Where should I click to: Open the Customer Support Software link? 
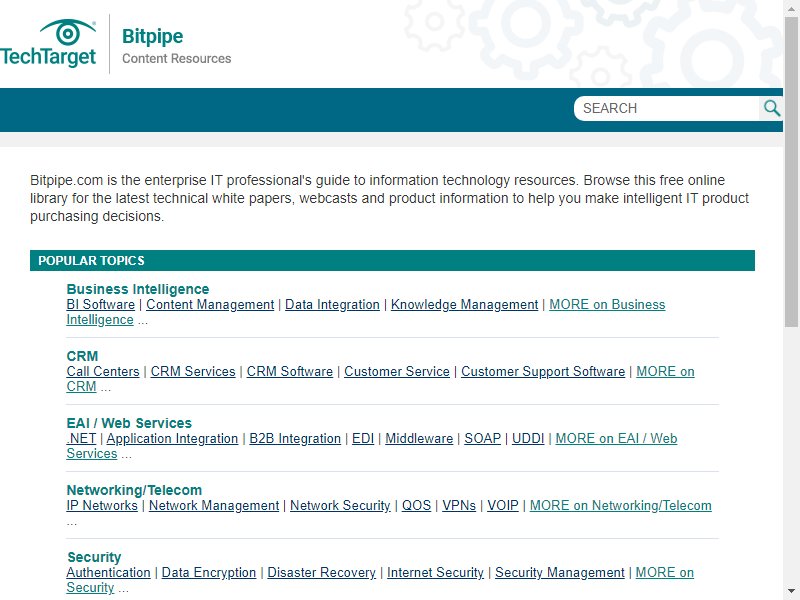point(543,371)
